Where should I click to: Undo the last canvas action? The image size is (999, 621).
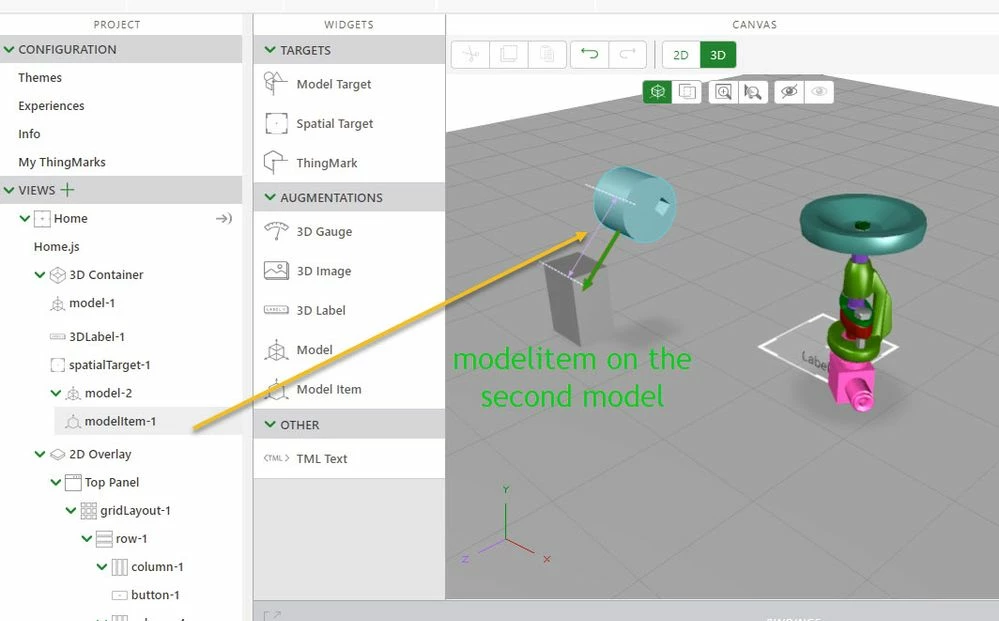[589, 55]
